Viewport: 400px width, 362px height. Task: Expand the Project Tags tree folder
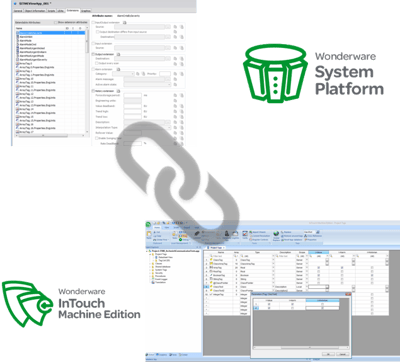(150, 254)
